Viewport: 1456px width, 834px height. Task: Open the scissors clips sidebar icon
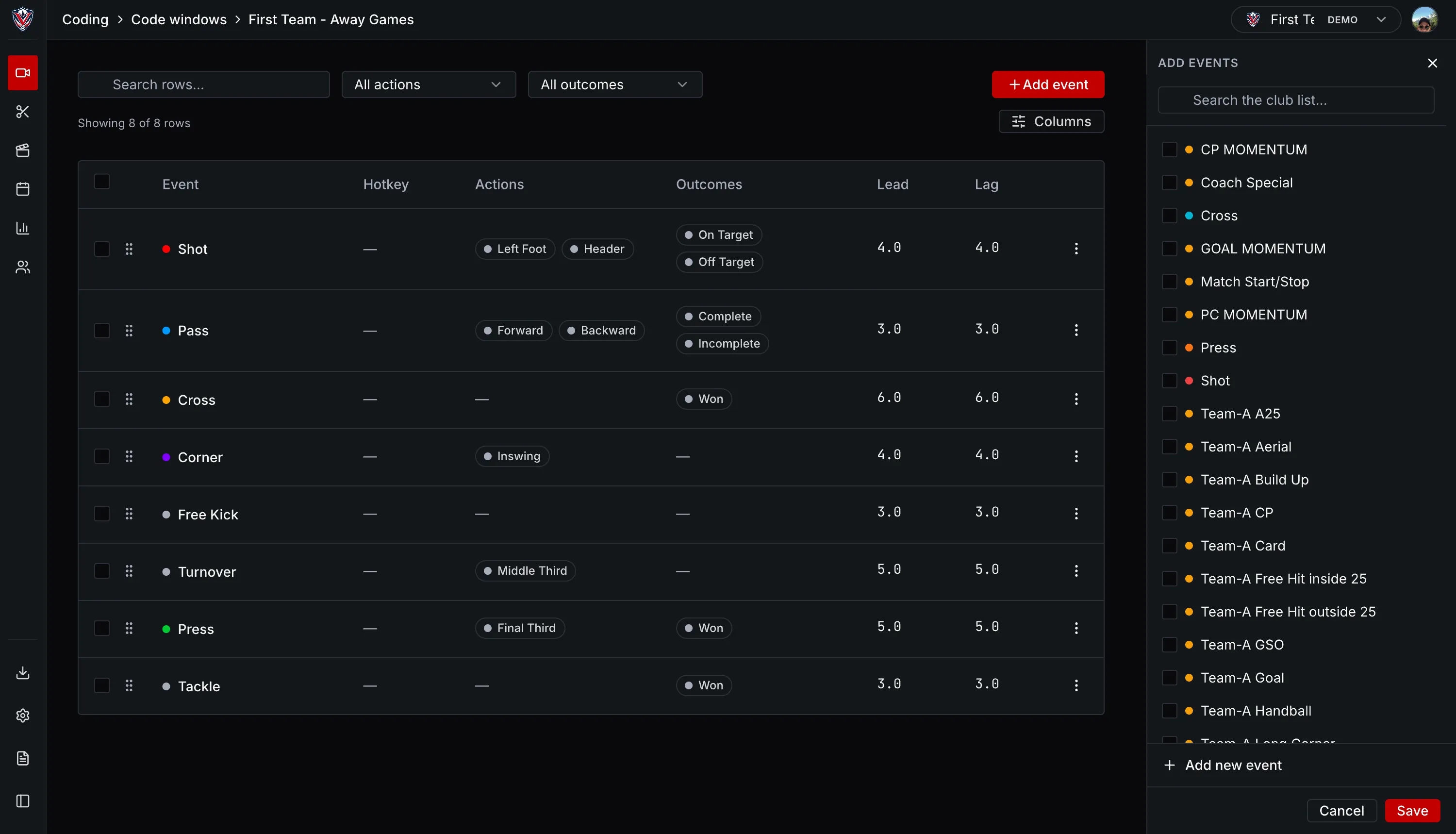[23, 112]
